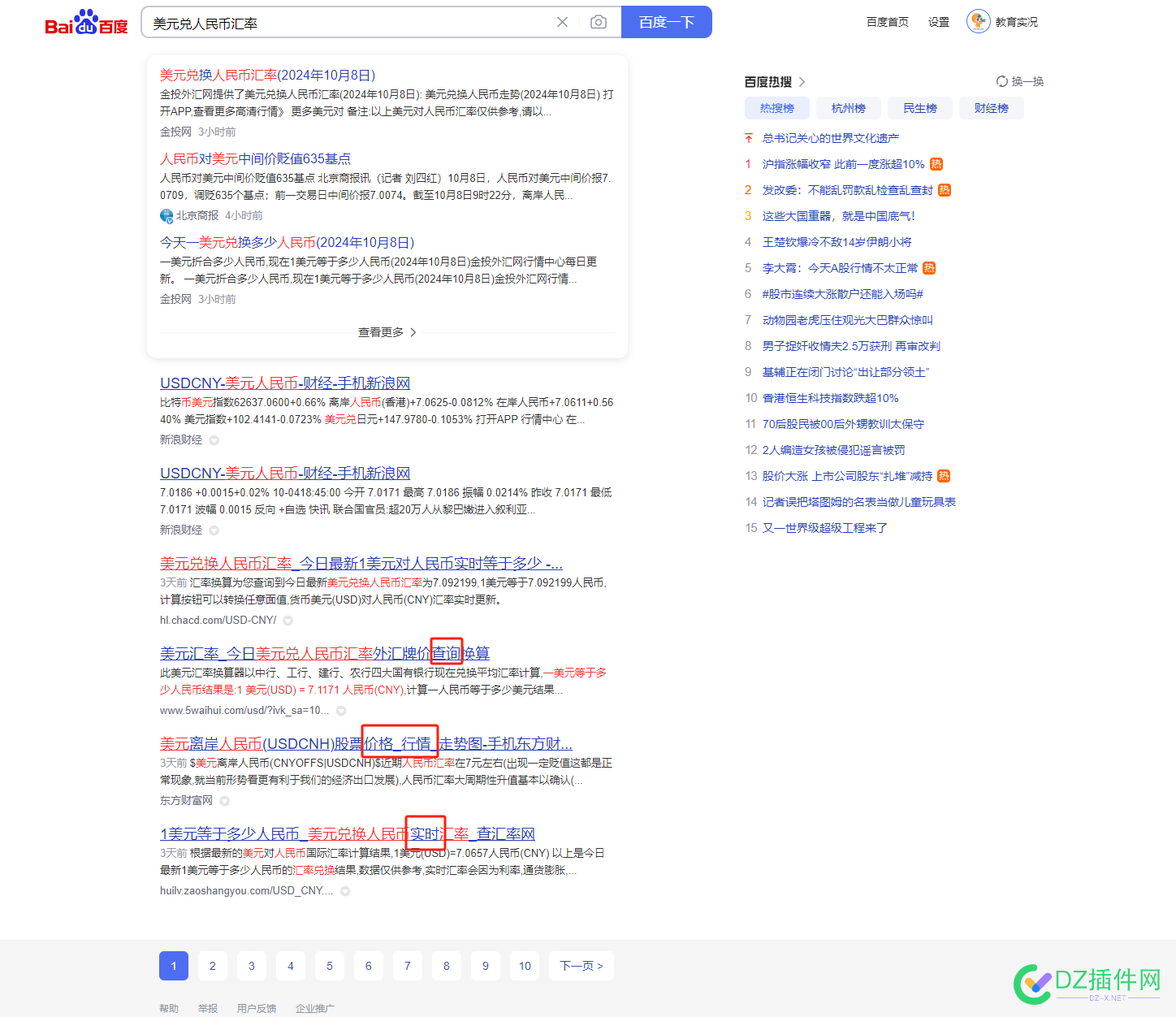Go to results page 2
The height and width of the screenshot is (1017, 1176).
click(213, 966)
